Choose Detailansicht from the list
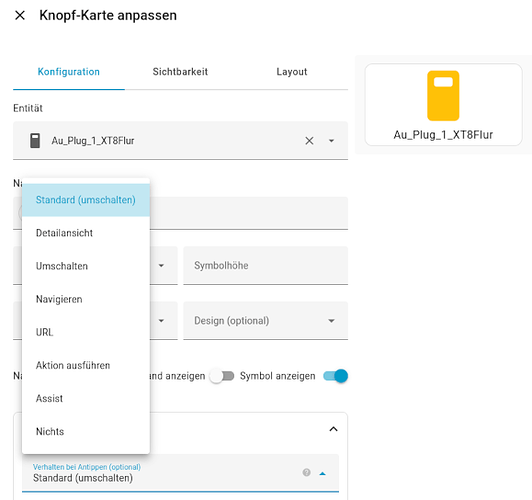Screen dimensions: 532x500 click(86, 233)
